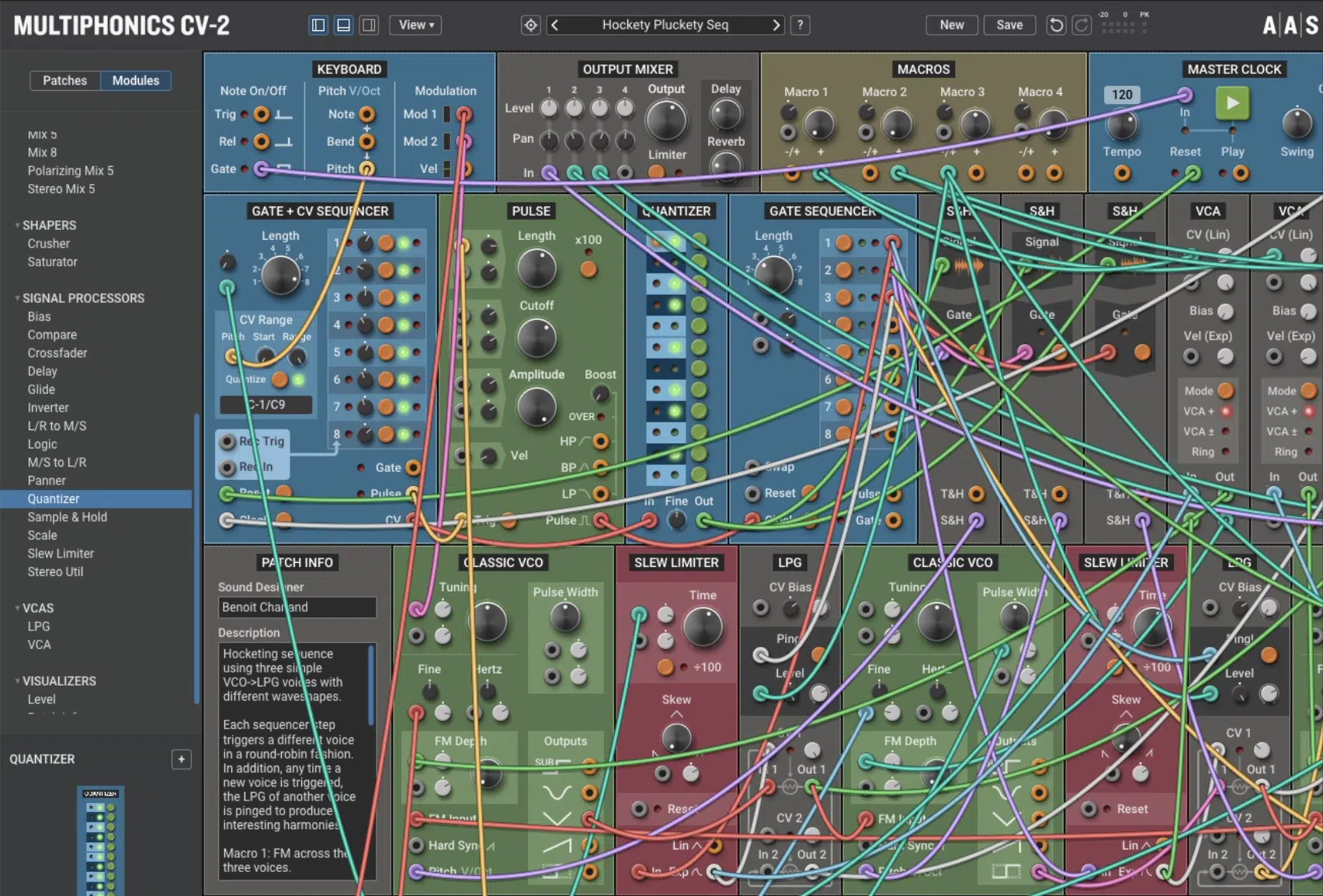This screenshot has height=896, width=1323.
Task: Switch to the Patches tab
Action: pos(65,81)
